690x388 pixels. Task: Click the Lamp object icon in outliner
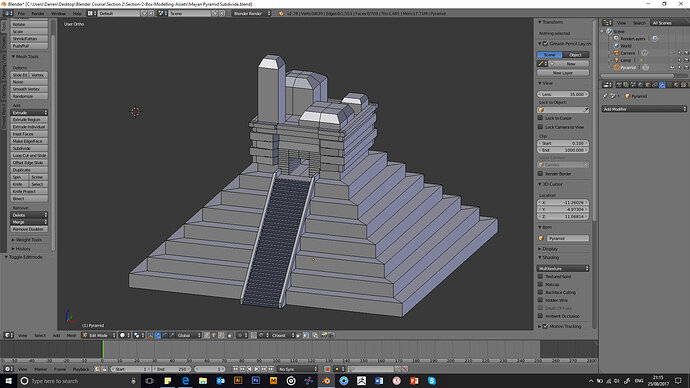(x=617, y=60)
